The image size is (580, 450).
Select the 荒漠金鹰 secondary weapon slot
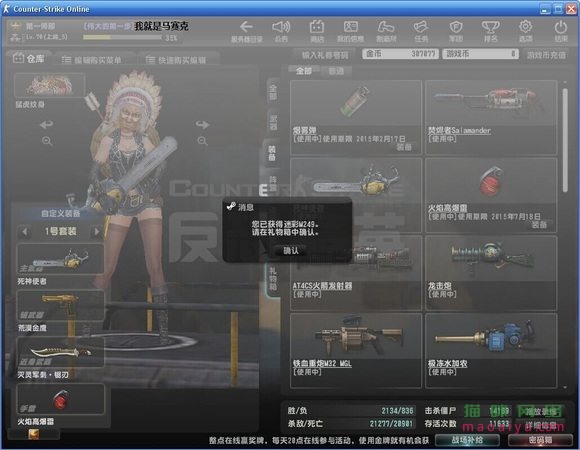click(61, 305)
